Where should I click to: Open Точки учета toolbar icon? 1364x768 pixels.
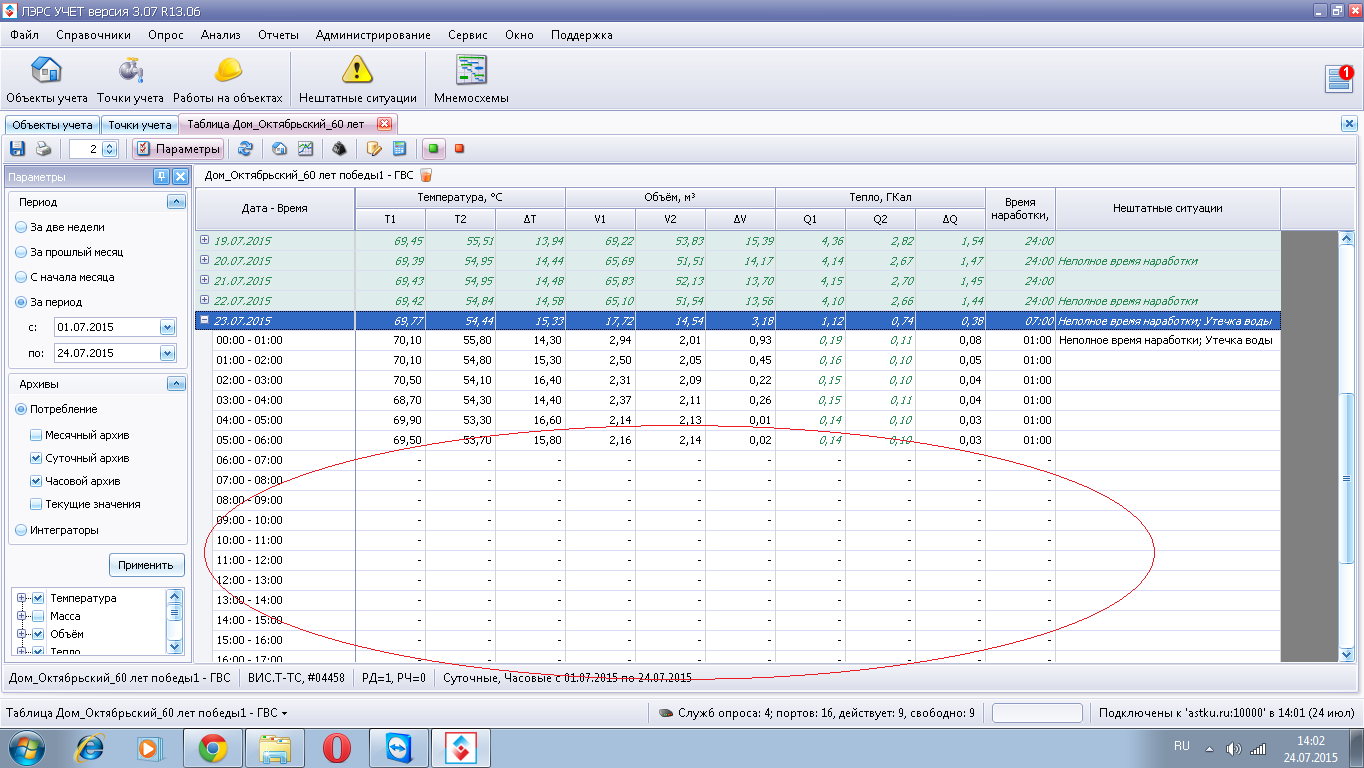(x=130, y=79)
